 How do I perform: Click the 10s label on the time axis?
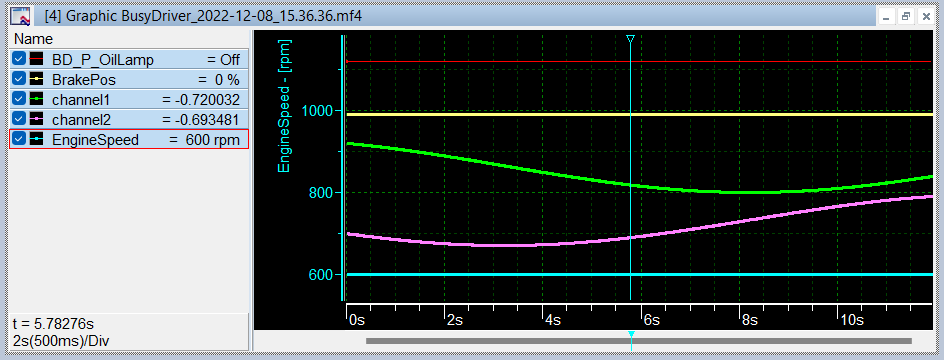tap(852, 320)
